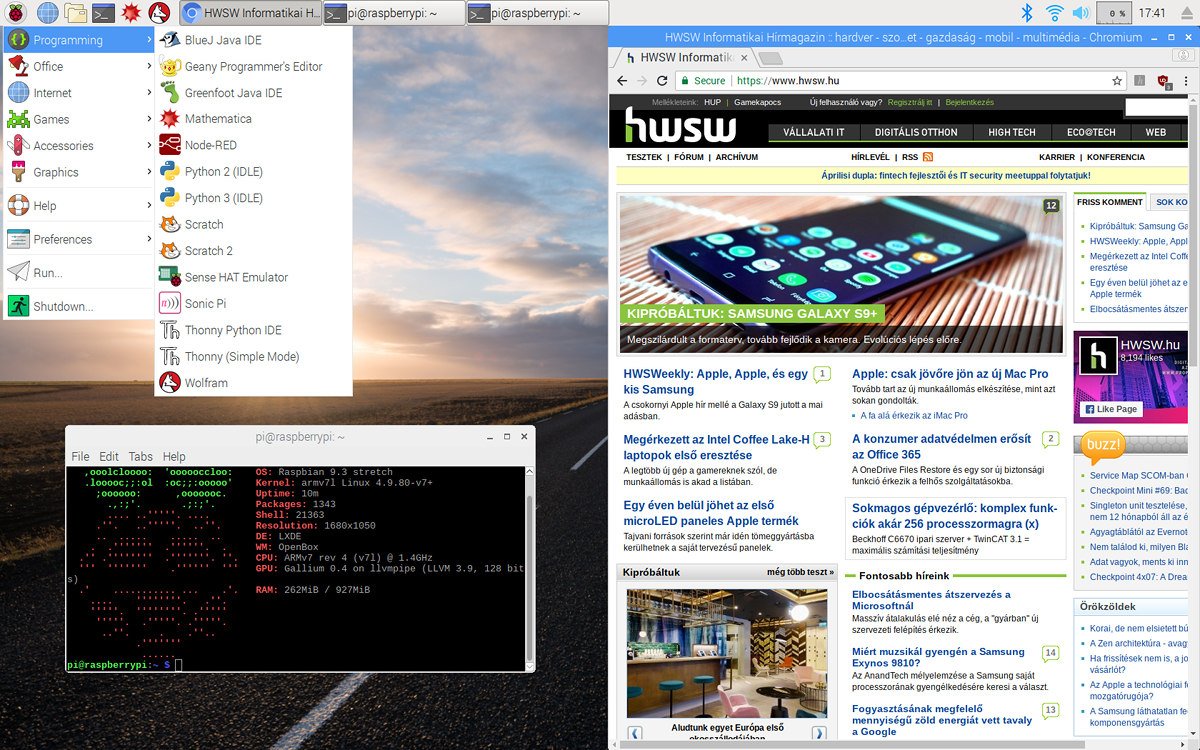Open the 'Apple: csak jövőre jön az új Mac Pro' article
Image resolution: width=1200 pixels, height=750 pixels.
tap(950, 374)
